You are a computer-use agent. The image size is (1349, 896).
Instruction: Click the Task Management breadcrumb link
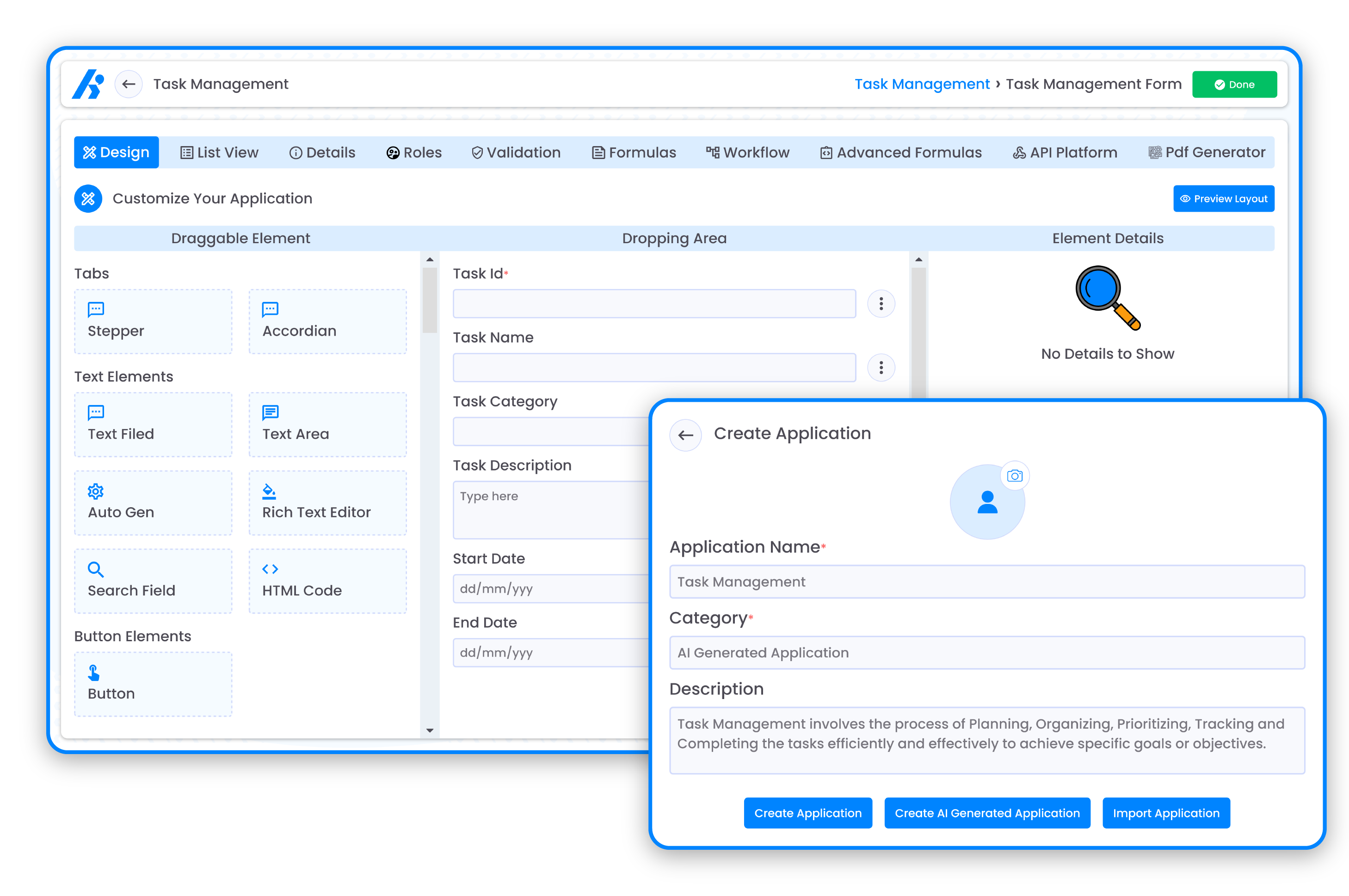922,84
